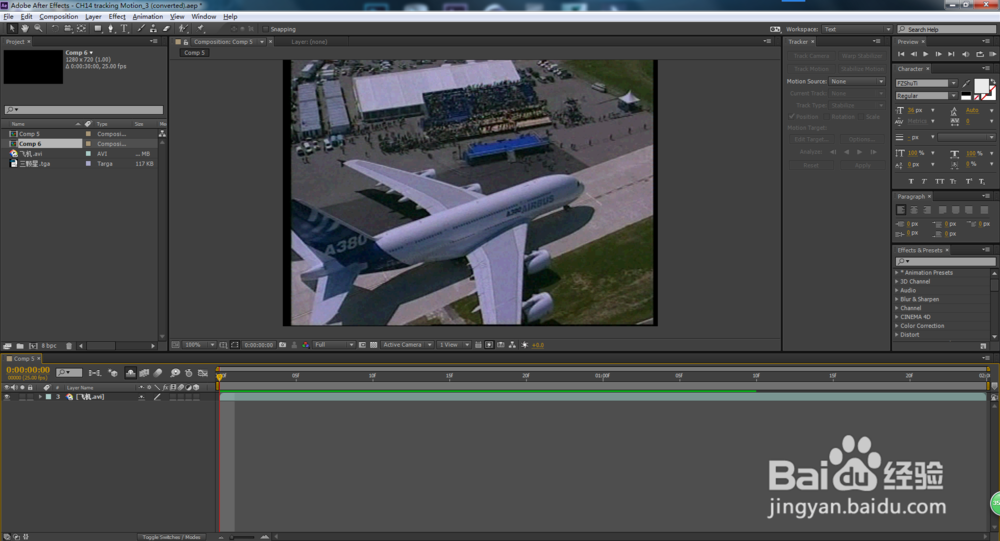Image resolution: width=1000 pixels, height=541 pixels.
Task: Select the Eraser tool
Action: pos(166,29)
